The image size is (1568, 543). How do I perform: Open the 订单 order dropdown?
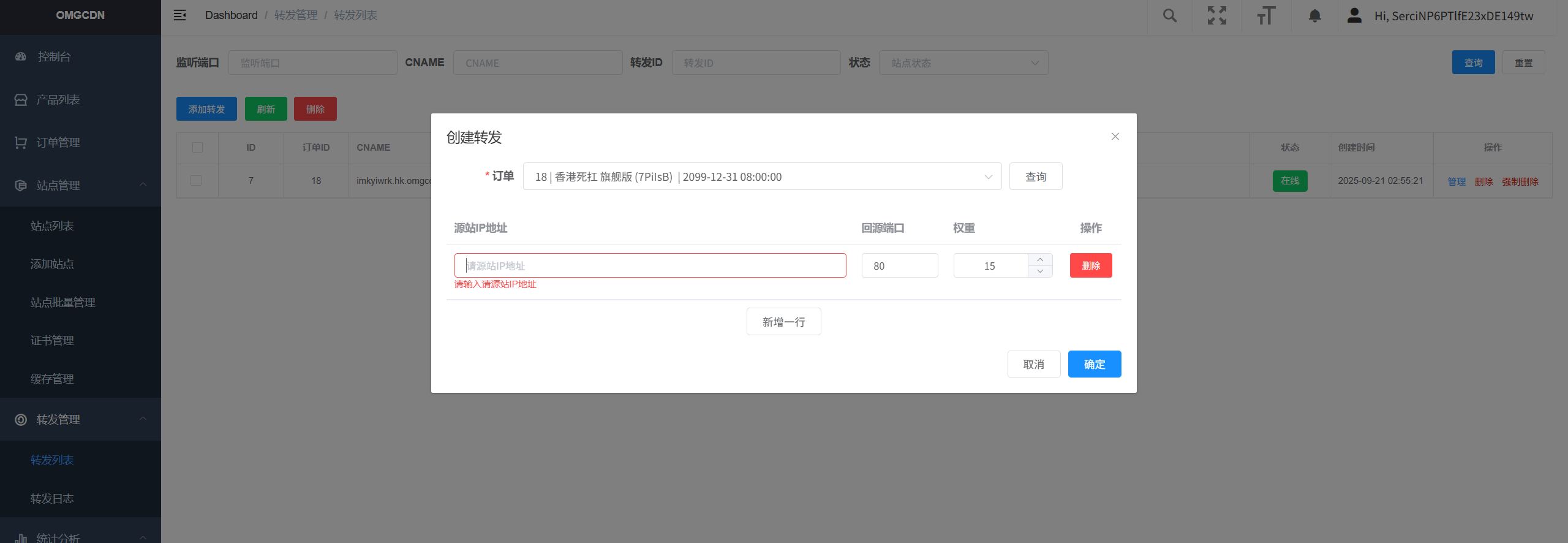point(761,177)
